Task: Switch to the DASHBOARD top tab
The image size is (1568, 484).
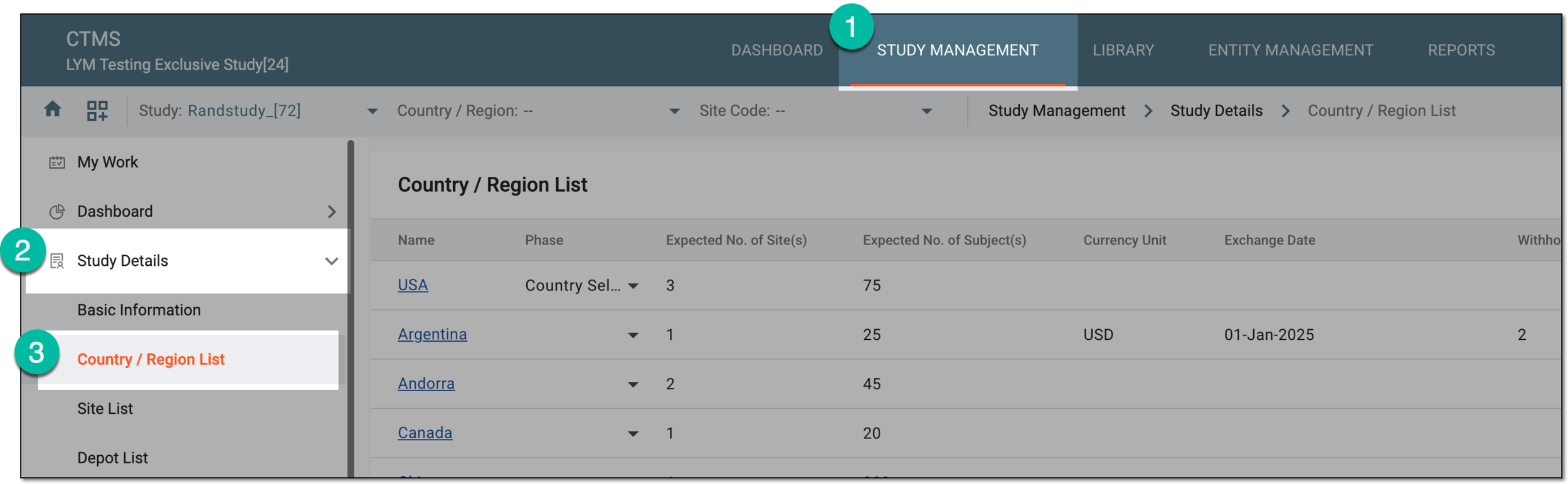Action: (776, 50)
